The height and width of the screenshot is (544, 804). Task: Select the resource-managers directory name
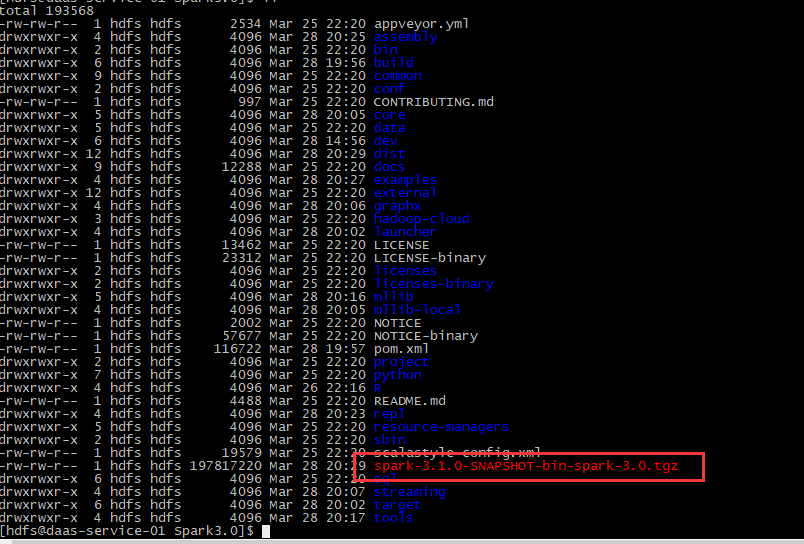click(x=441, y=427)
